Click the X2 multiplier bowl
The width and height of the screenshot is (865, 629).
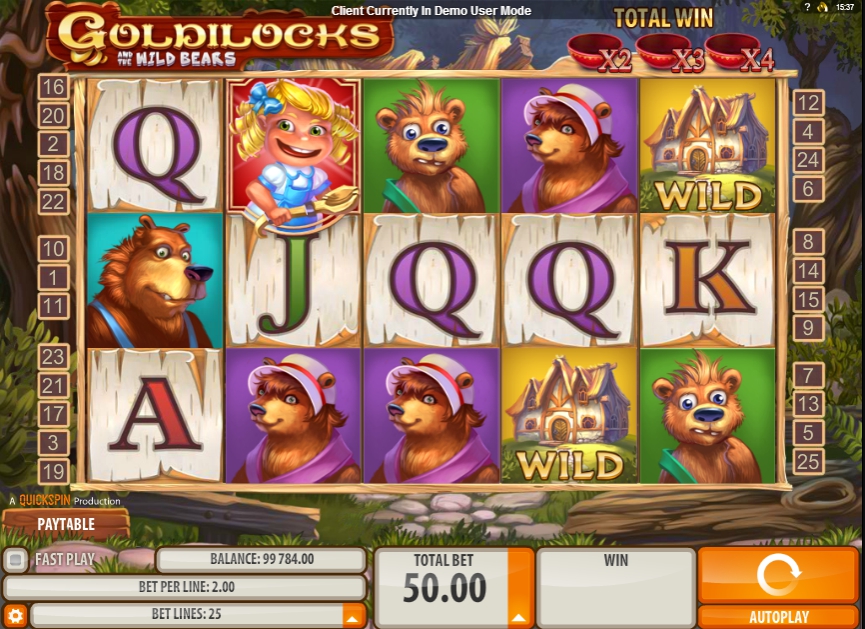pos(600,53)
